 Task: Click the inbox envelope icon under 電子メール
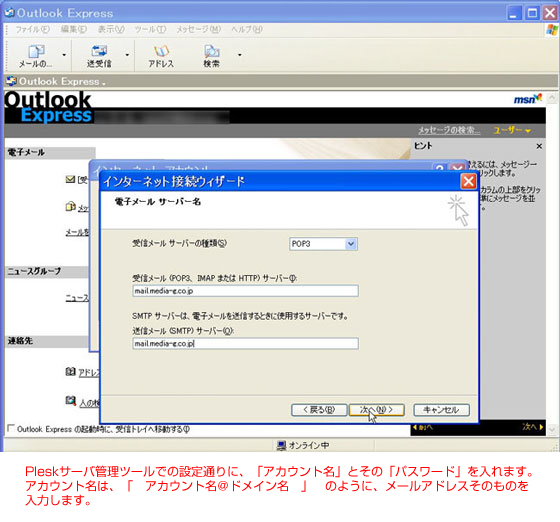click(70, 179)
